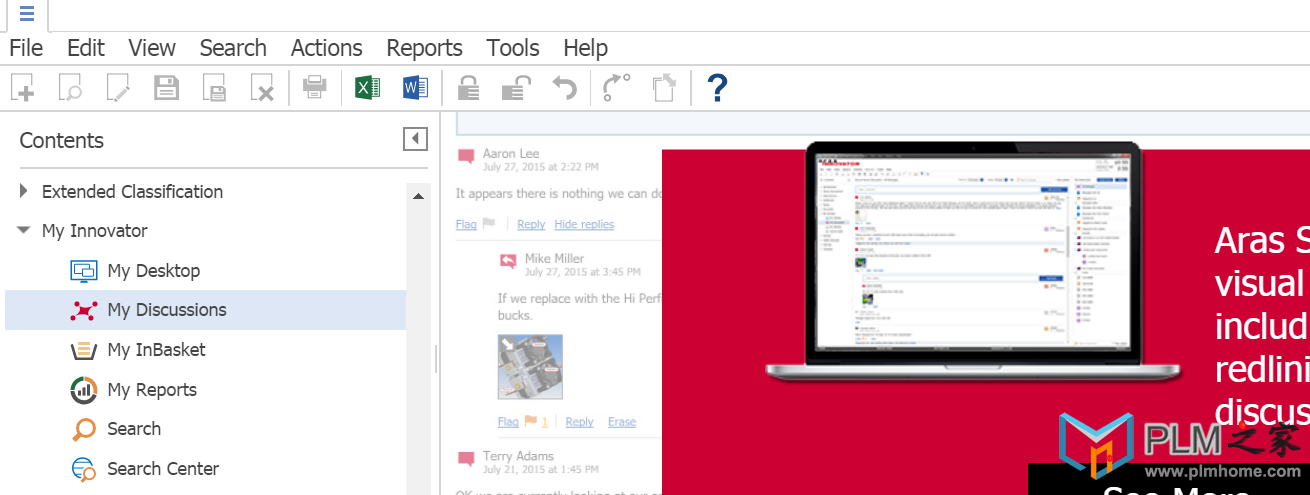Export to Word via toolbar icon

(415, 88)
